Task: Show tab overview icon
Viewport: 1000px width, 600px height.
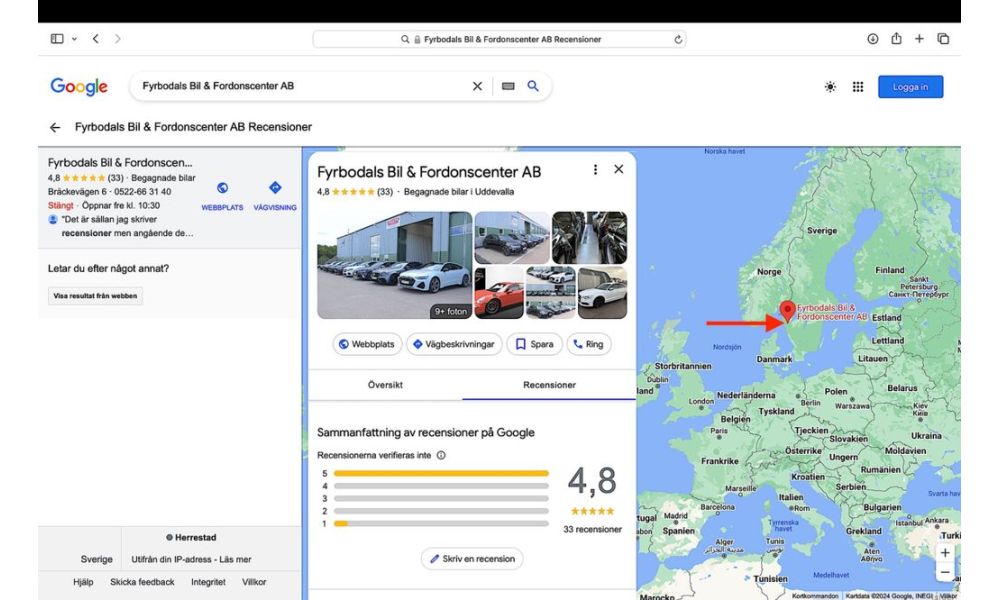Action: (943, 39)
